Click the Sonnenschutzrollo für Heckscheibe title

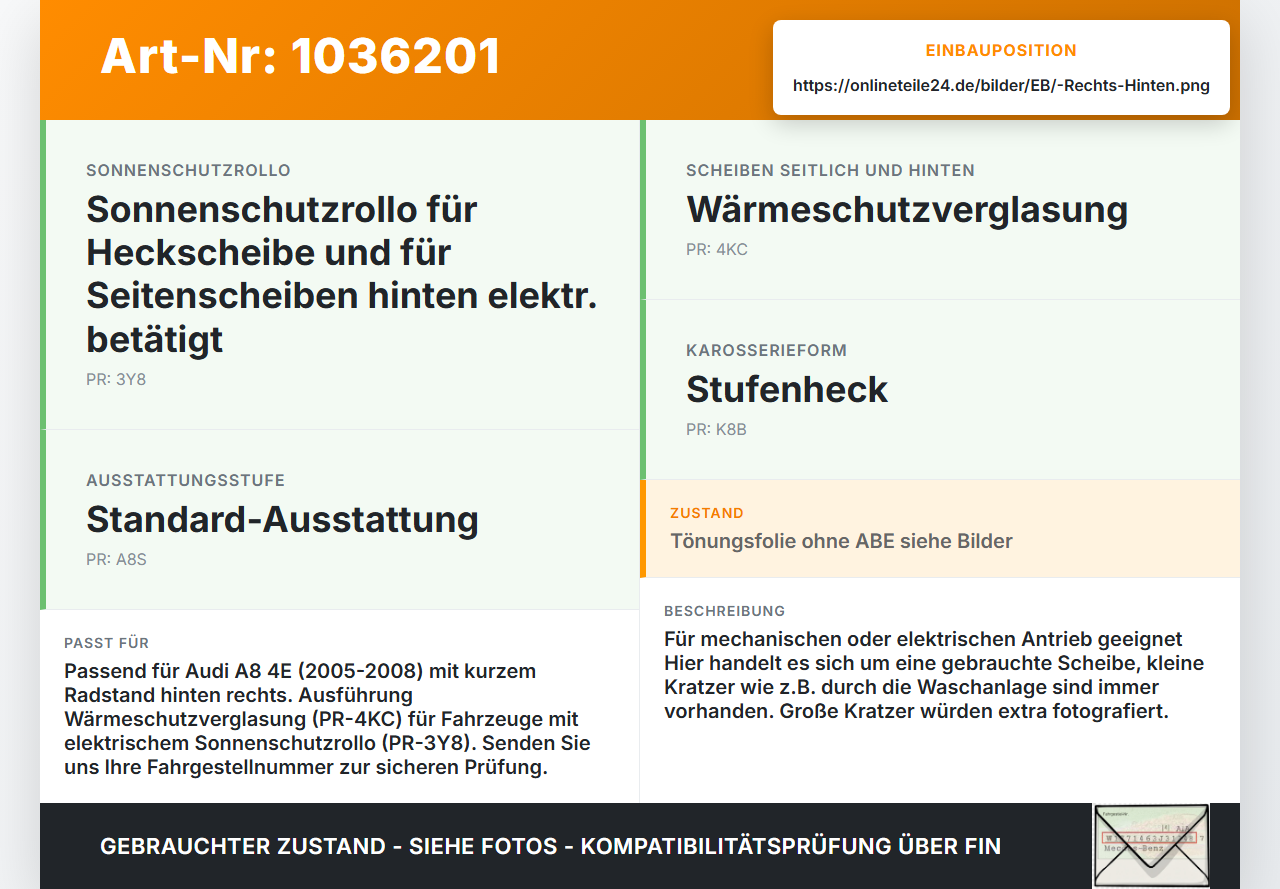pyautogui.click(x=342, y=274)
